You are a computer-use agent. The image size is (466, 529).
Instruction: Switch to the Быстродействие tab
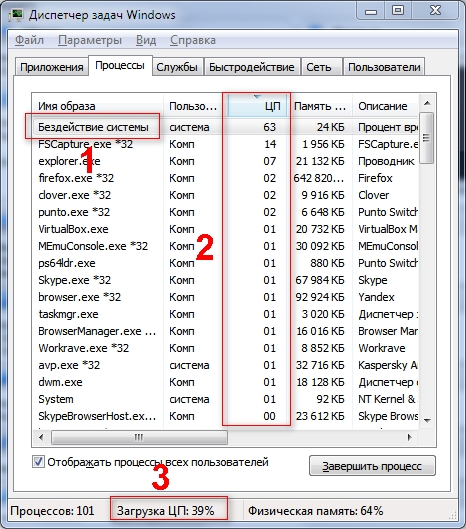click(x=252, y=67)
